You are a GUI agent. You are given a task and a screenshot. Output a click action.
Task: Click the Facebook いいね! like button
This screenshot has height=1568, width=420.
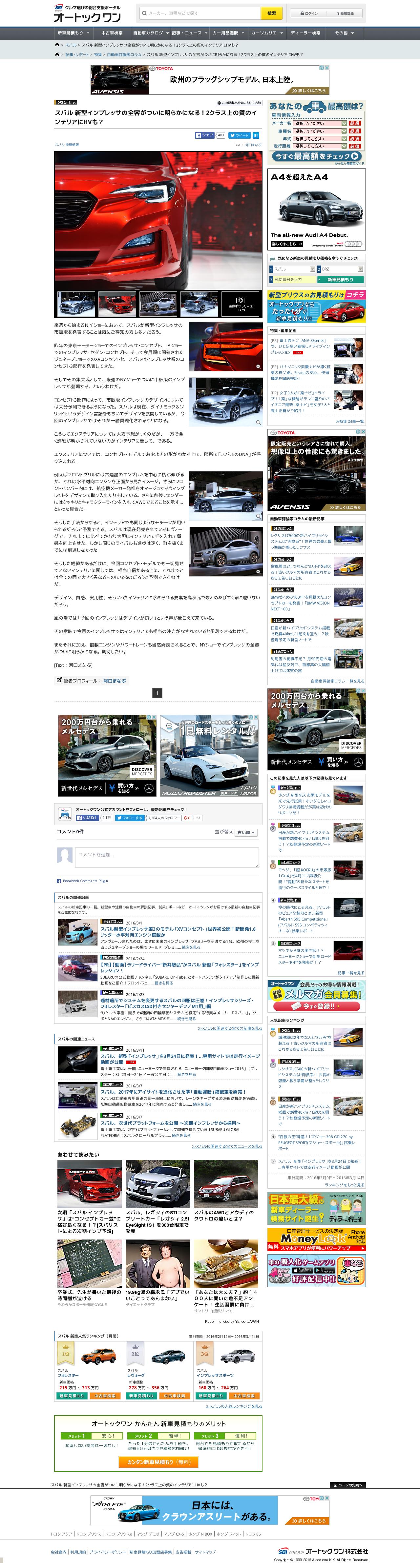pos(87,818)
